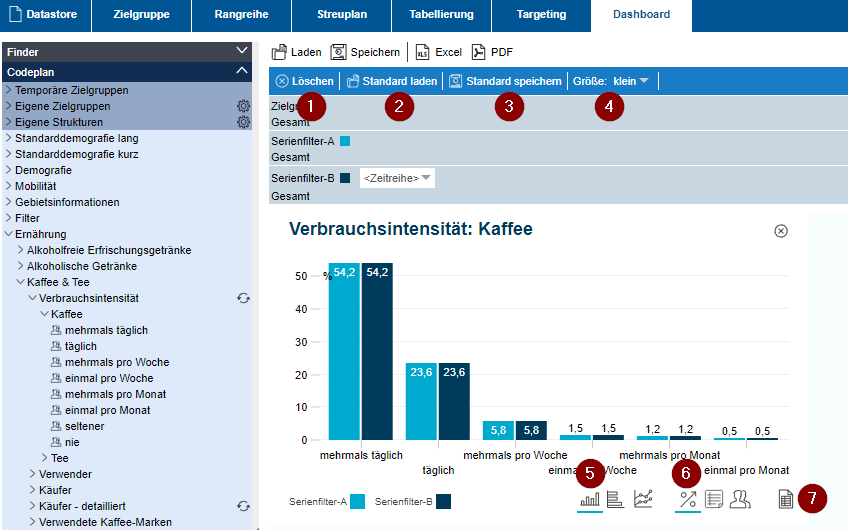Open the Rangreihe tab
Viewport: 848px width, 530px height.
(x=241, y=15)
